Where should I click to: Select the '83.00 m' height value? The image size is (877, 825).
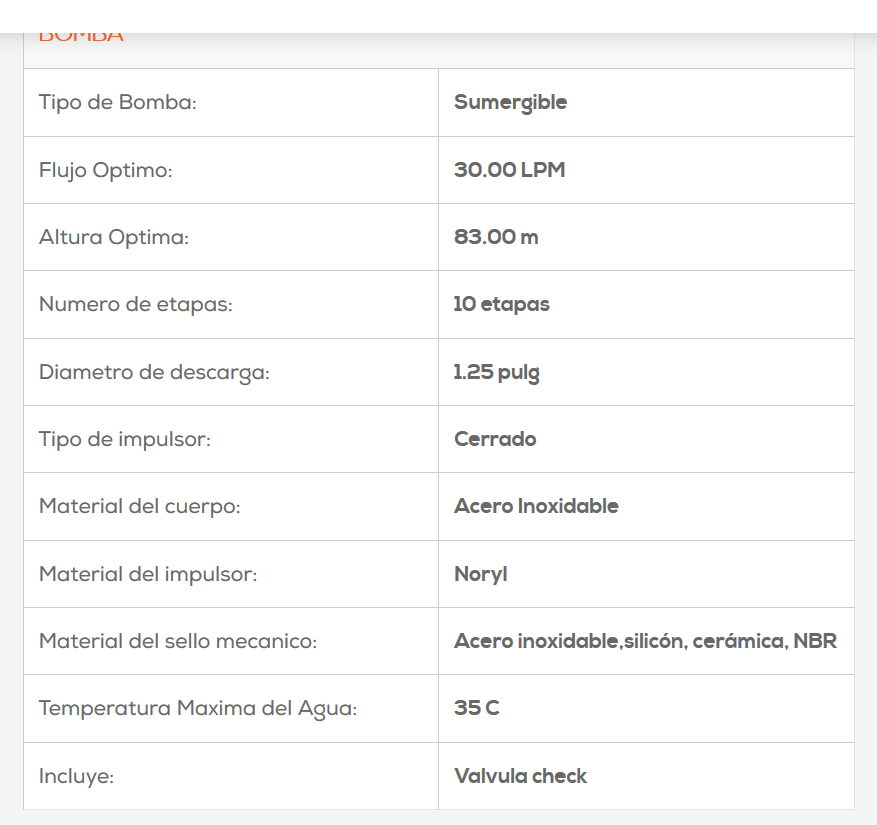point(496,237)
